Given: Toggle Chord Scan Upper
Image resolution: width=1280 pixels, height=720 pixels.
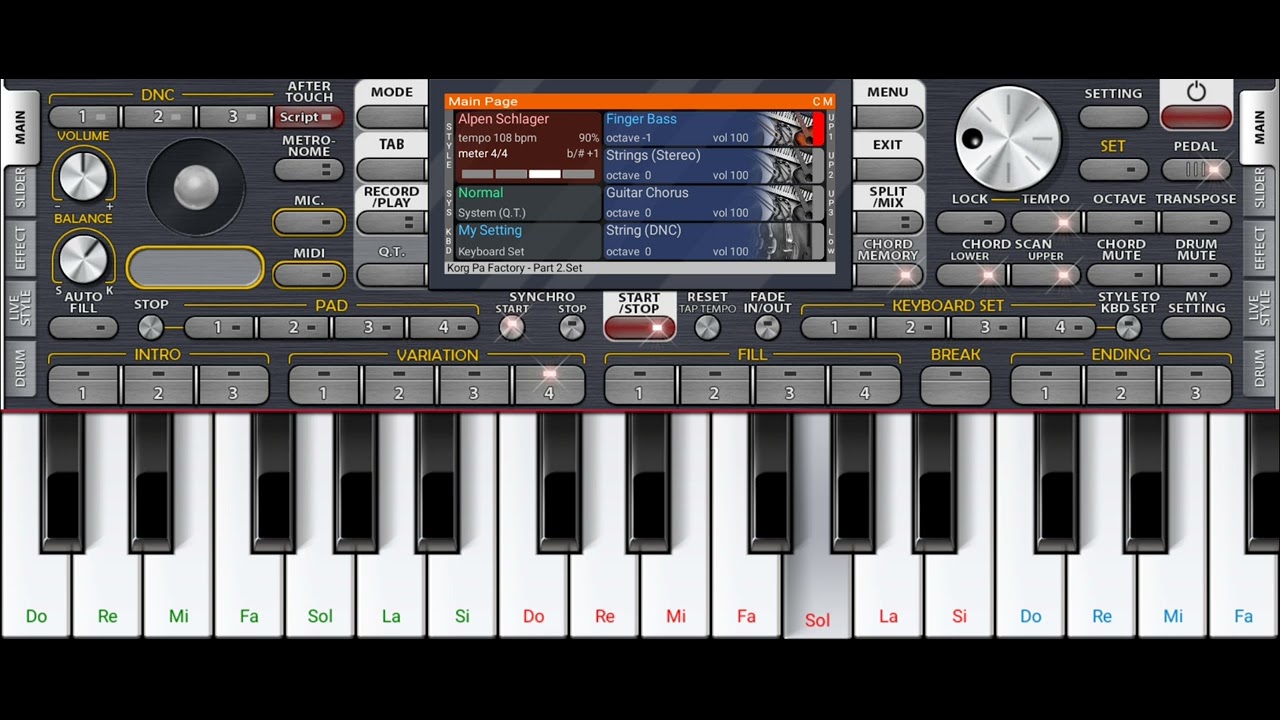Looking at the screenshot, I should click(x=1046, y=274).
